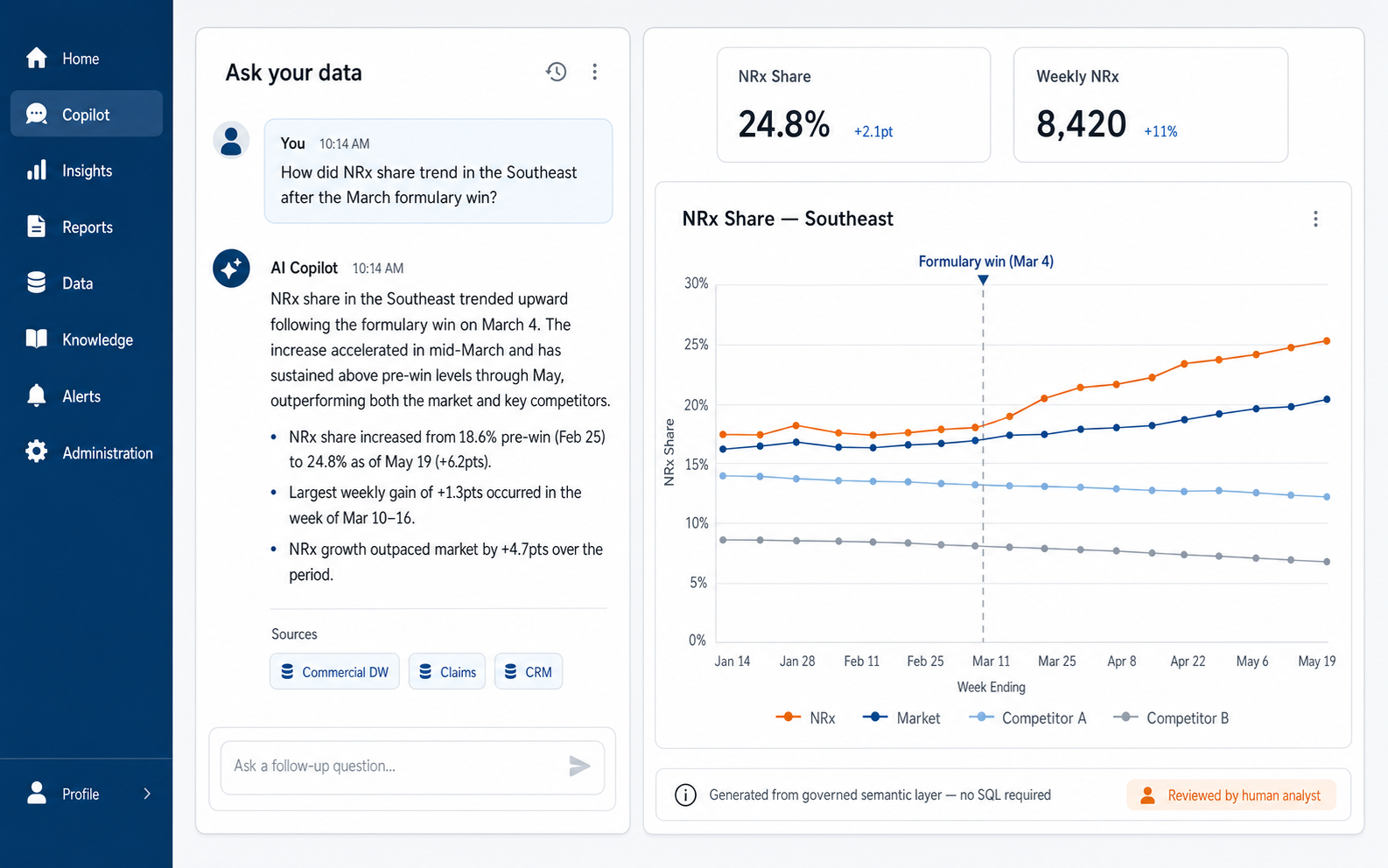
Task: Click the Administration gear icon
Action: click(x=37, y=451)
